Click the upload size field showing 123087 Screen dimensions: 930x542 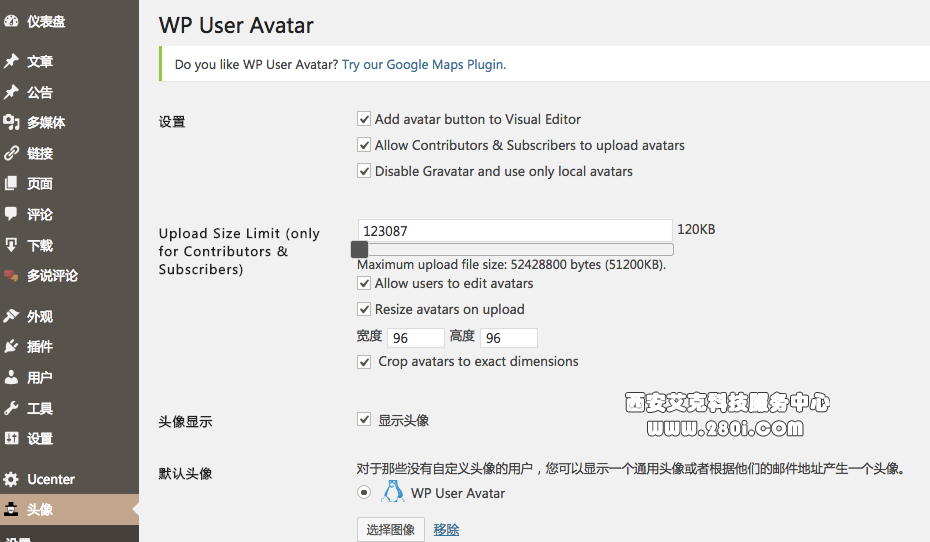515,231
